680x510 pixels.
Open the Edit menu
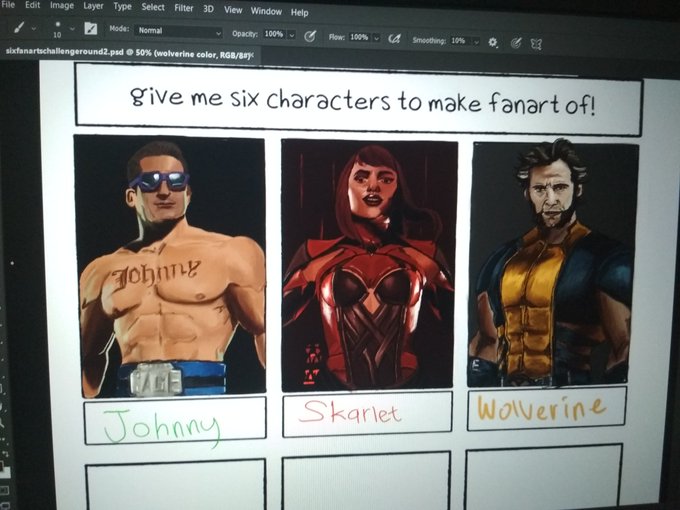click(x=33, y=5)
